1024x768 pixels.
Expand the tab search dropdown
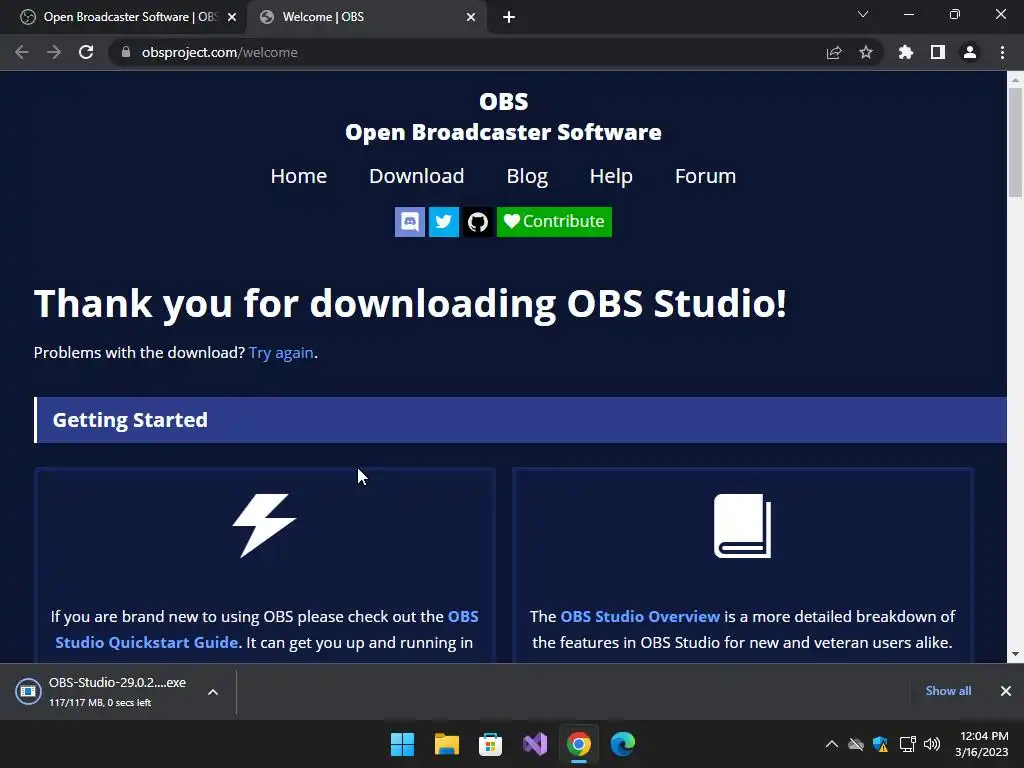pyautogui.click(x=863, y=14)
